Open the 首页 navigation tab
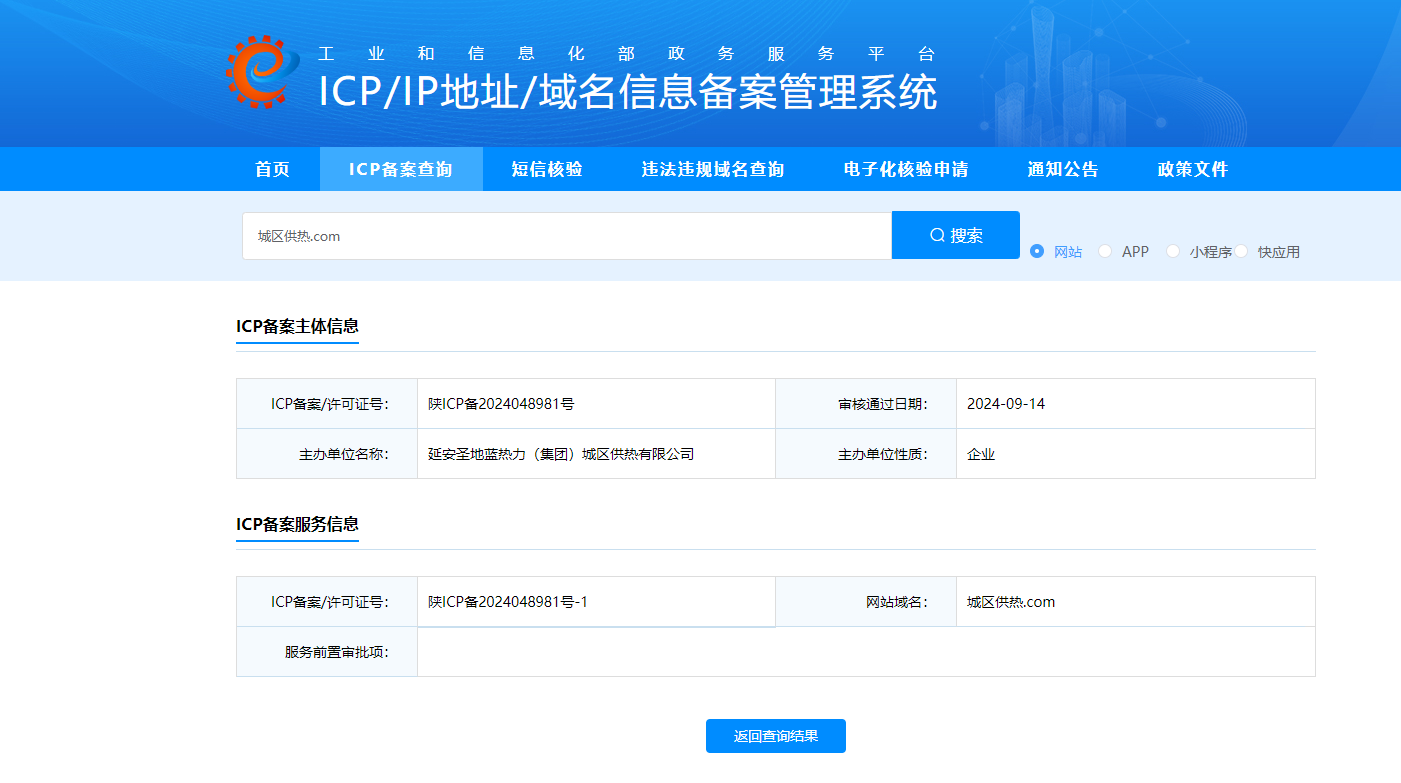1401x783 pixels. 273,169
